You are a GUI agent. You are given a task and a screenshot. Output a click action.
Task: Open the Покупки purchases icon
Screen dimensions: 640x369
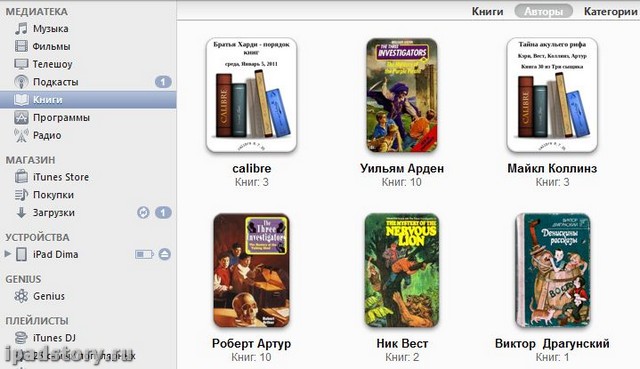pos(21,195)
